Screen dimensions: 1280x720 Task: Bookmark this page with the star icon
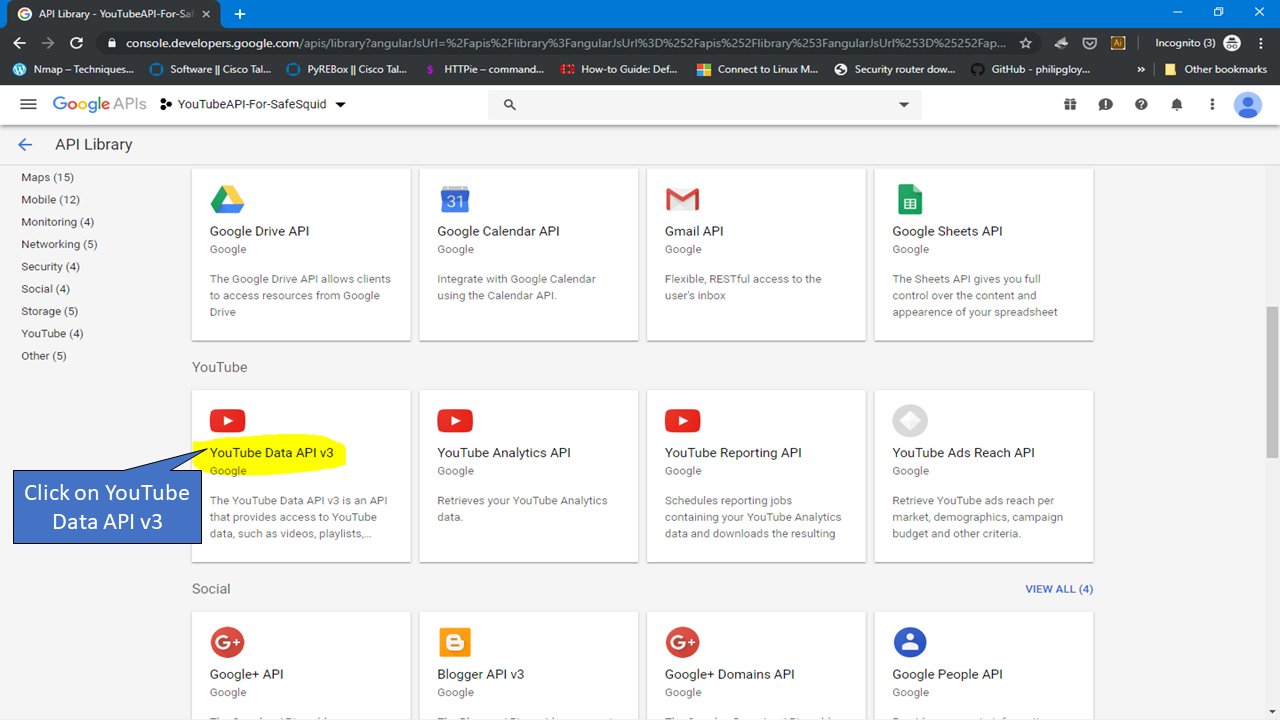(1026, 43)
